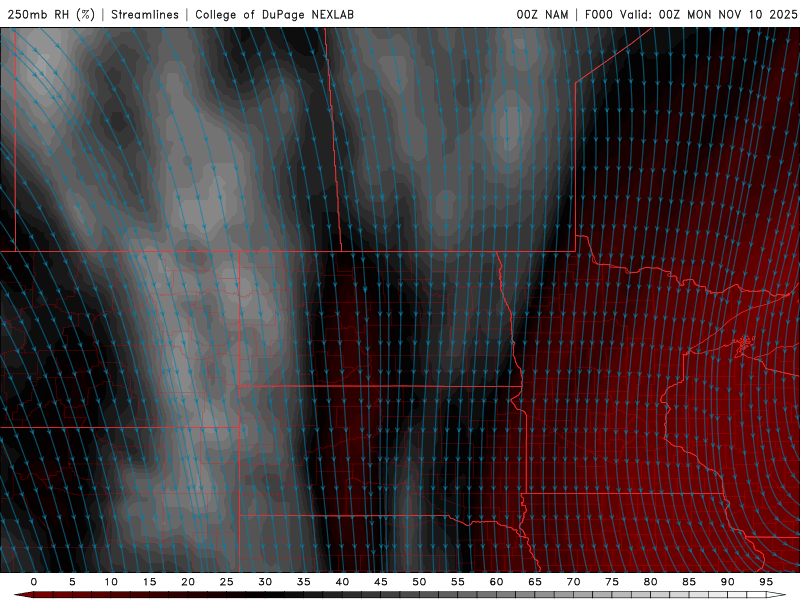The image size is (800, 600).
Task: Click the colorbar label "50"
Action: [x=419, y=582]
